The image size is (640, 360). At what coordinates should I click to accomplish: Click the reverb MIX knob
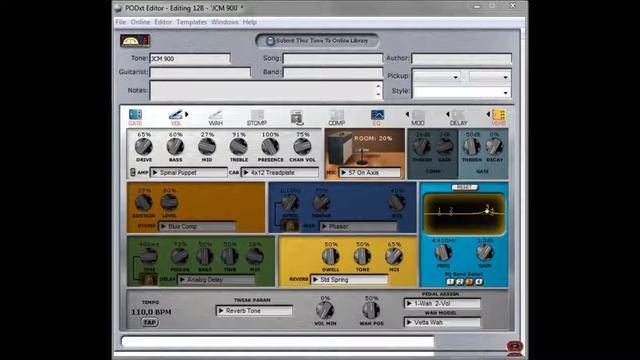coord(394,256)
